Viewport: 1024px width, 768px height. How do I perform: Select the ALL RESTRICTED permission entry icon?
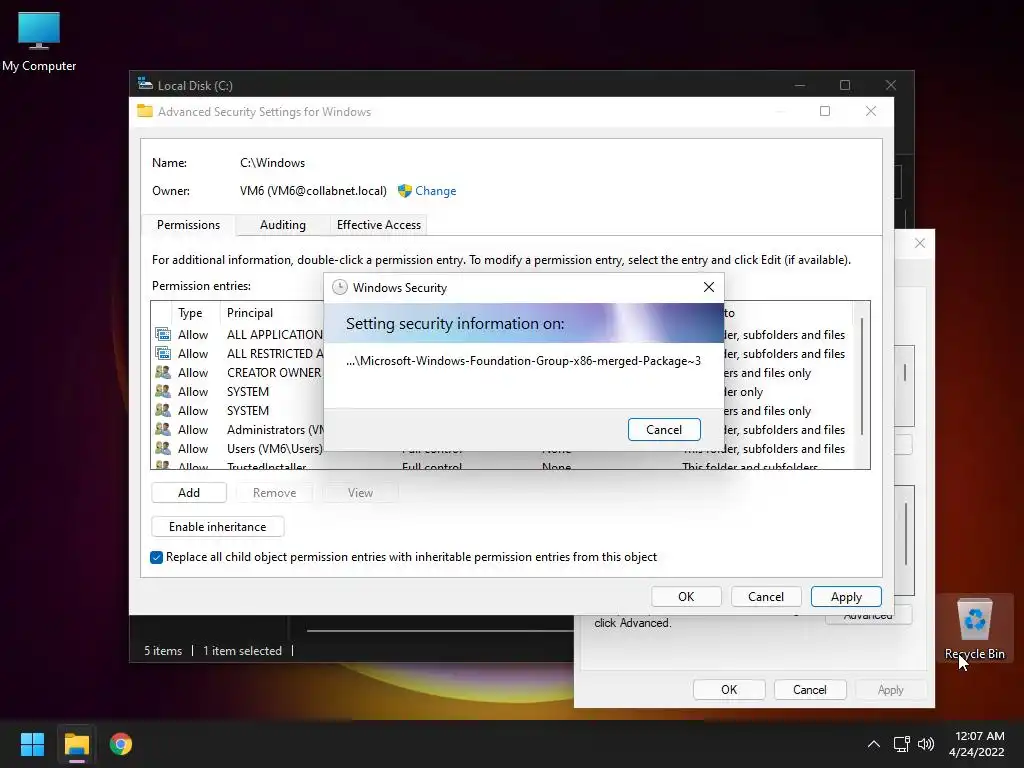(x=163, y=353)
